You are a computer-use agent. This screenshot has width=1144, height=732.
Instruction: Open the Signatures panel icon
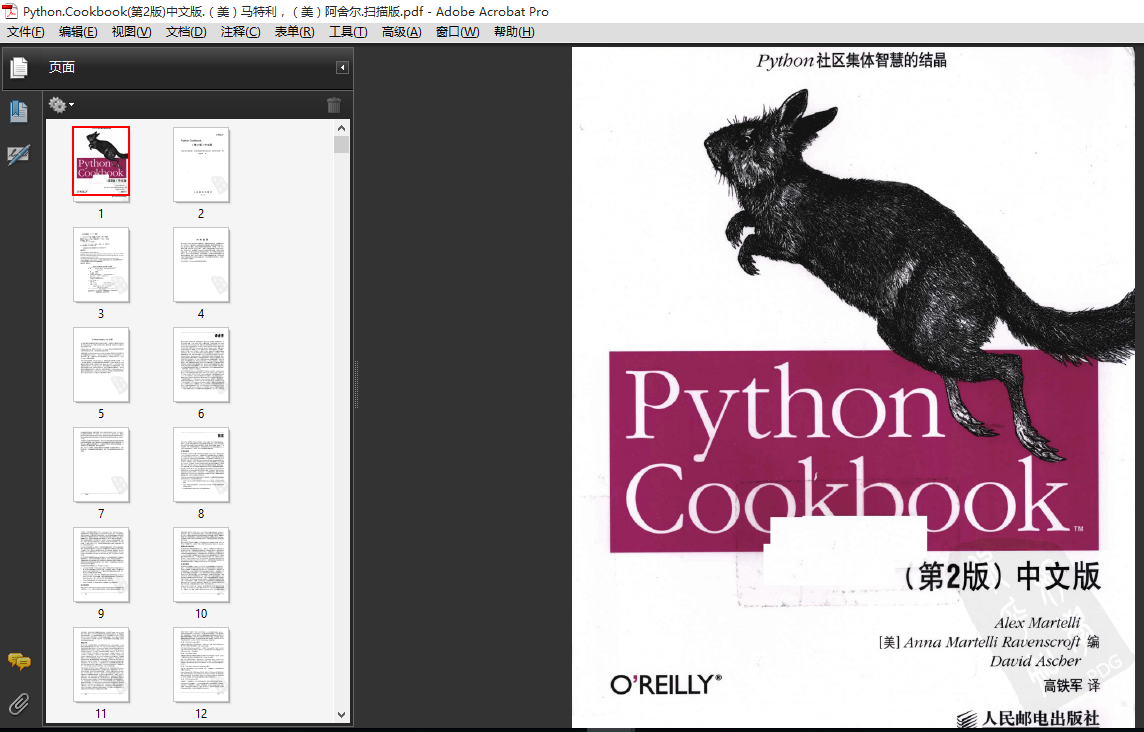click(x=19, y=154)
